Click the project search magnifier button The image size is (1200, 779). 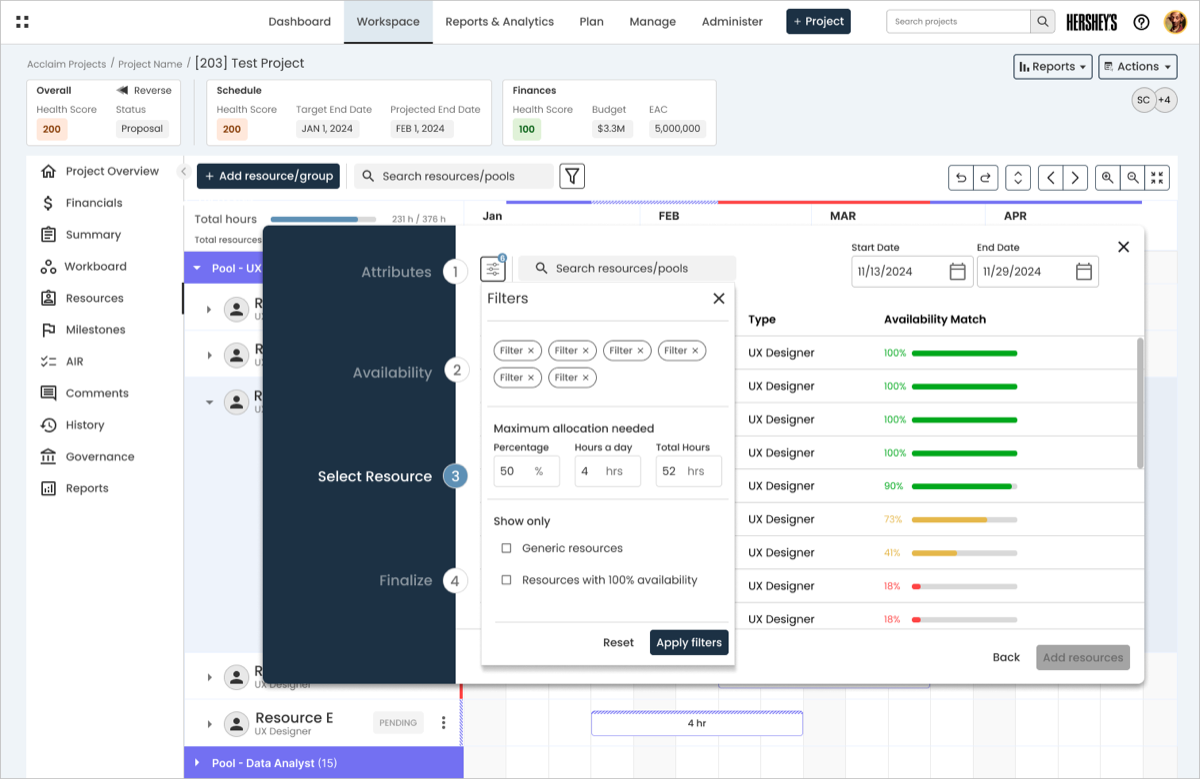(x=1043, y=21)
